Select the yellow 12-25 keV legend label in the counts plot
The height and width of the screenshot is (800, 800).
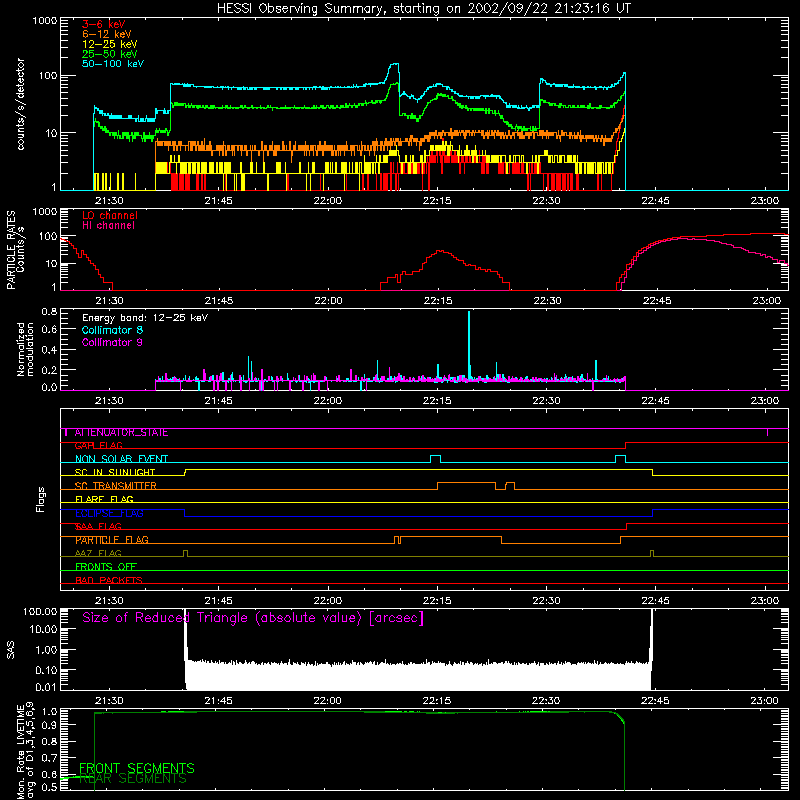109,44
